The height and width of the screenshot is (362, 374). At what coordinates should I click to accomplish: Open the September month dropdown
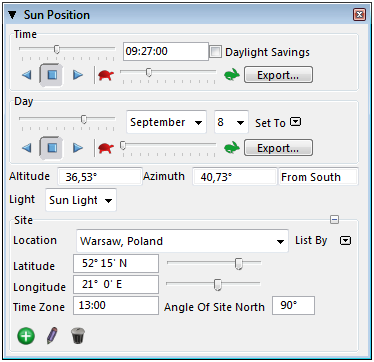pyautogui.click(x=166, y=122)
